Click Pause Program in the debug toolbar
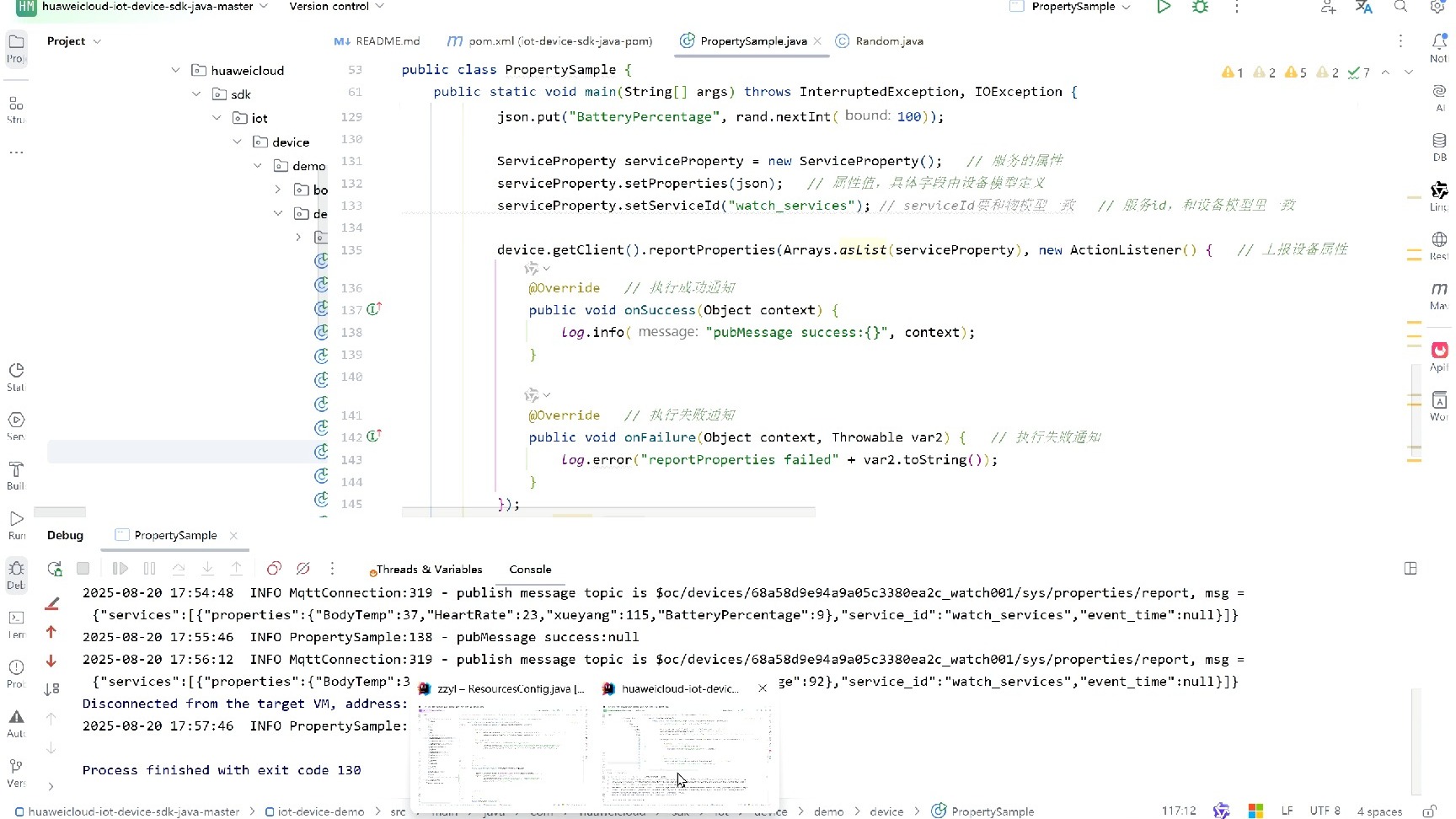Viewport: 1456px width, 819px height. click(149, 569)
